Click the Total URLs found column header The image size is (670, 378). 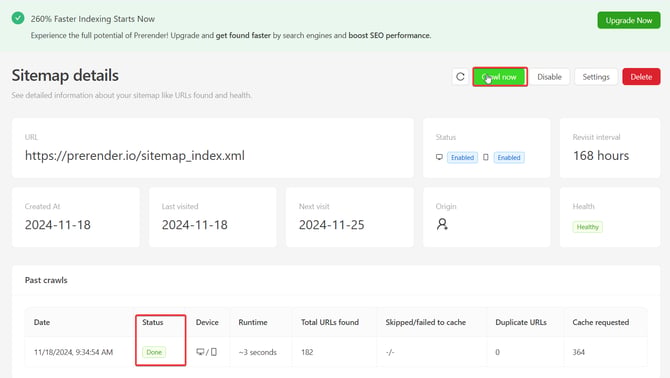point(330,322)
